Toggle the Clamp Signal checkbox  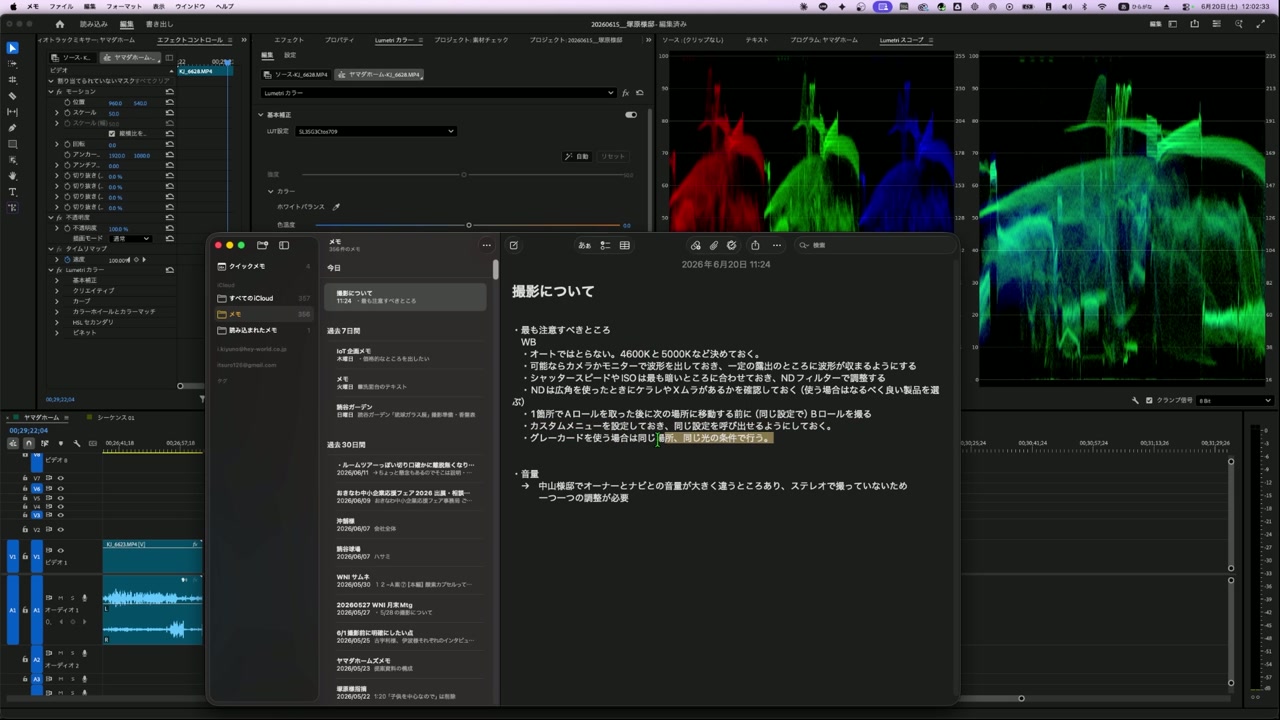point(1149,400)
